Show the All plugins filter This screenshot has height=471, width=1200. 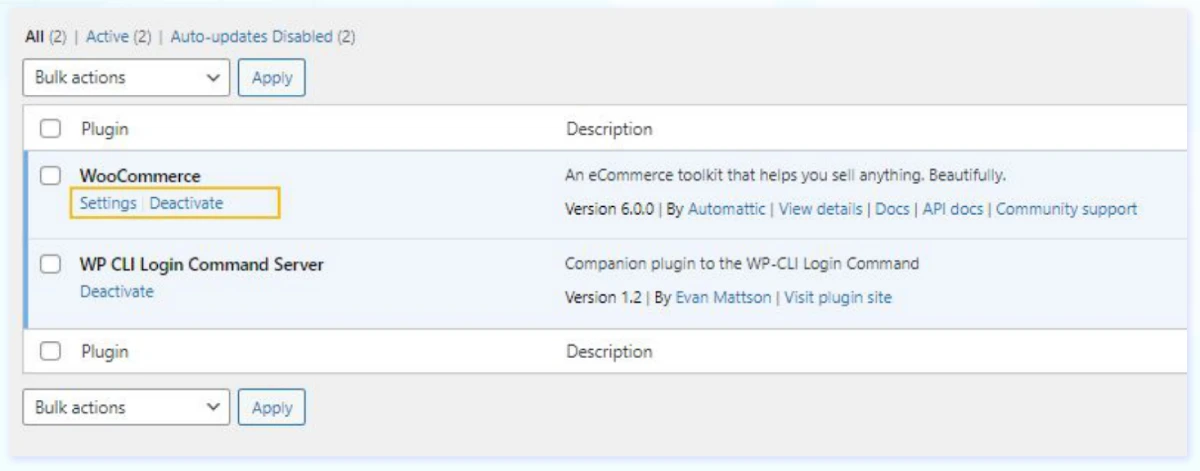click(34, 37)
